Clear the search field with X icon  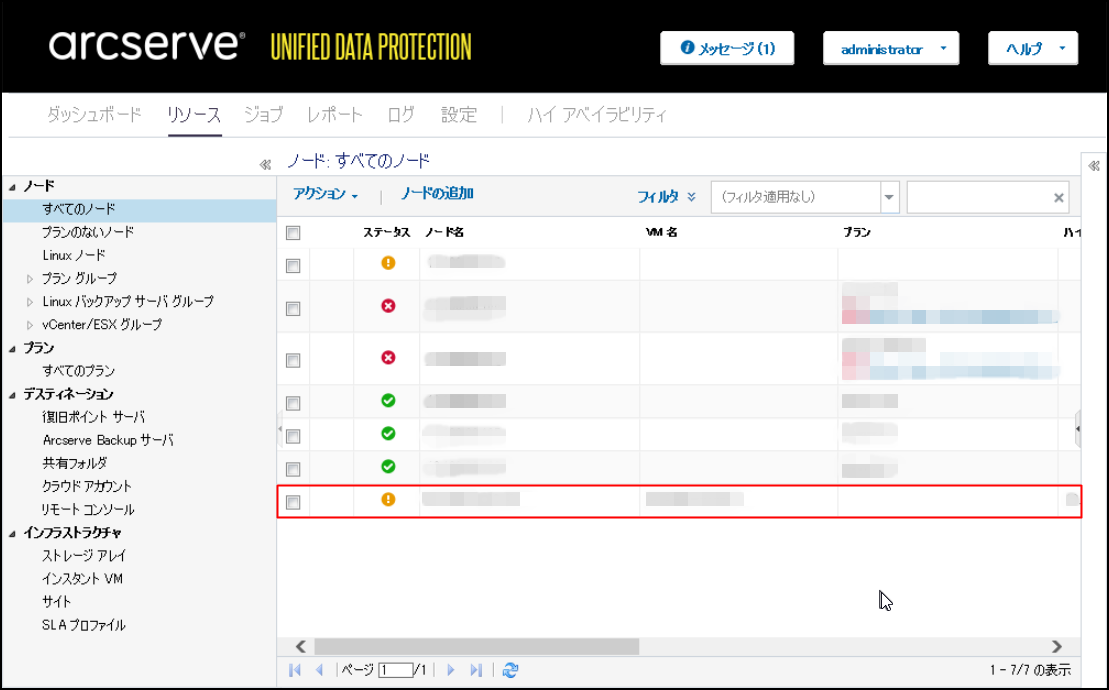1059,198
